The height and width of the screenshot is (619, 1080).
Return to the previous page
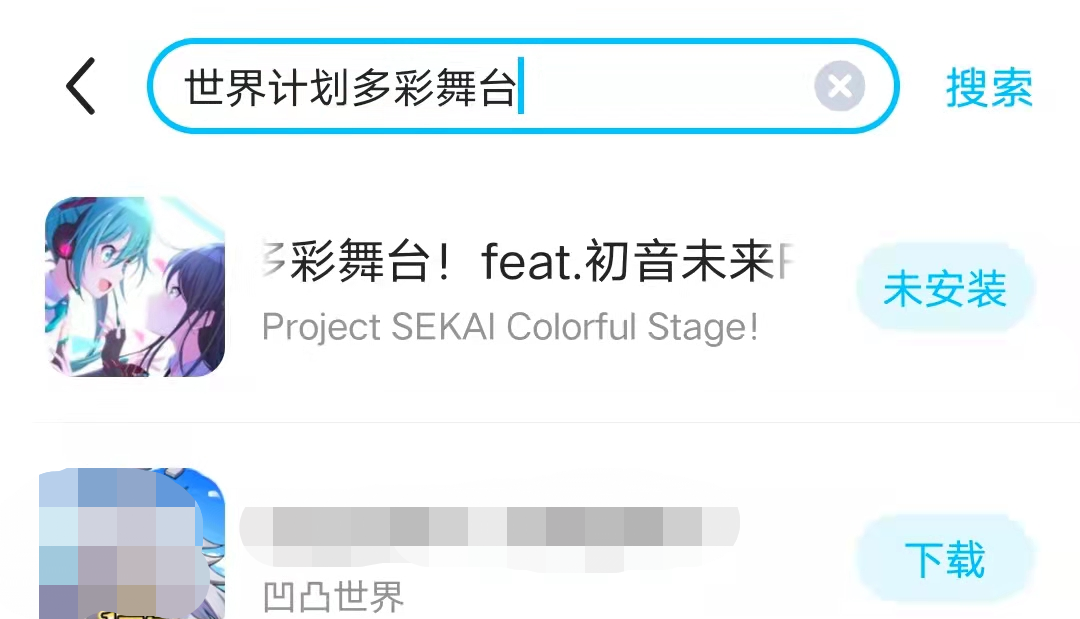click(x=82, y=86)
